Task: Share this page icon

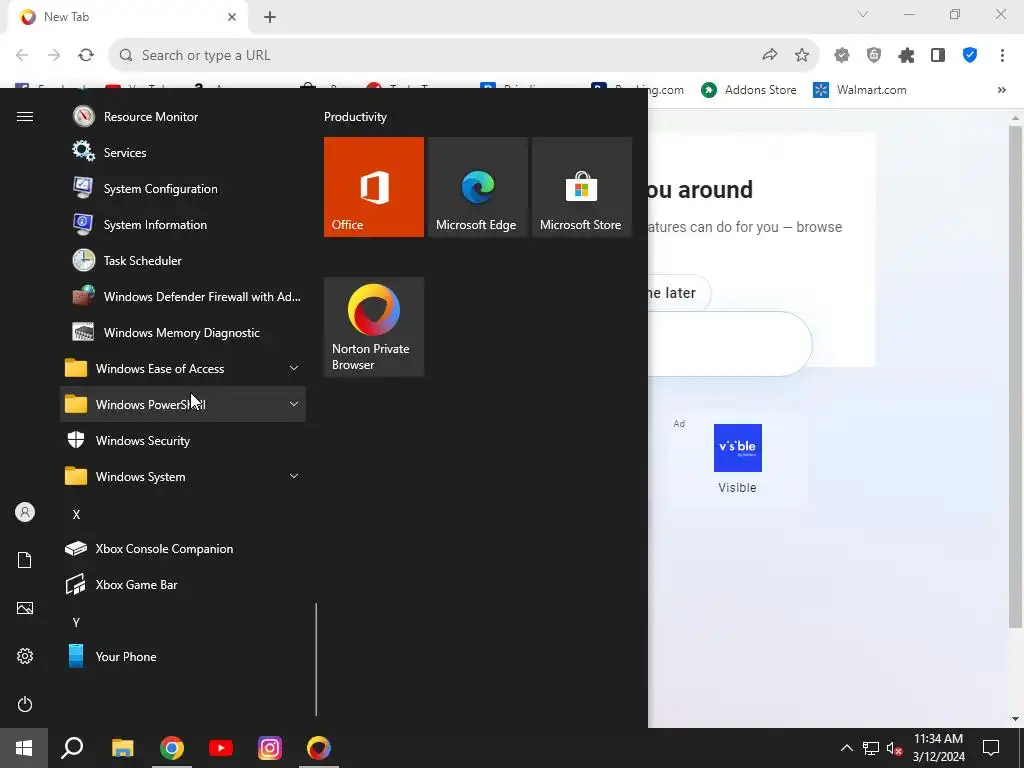Action: pos(770,56)
